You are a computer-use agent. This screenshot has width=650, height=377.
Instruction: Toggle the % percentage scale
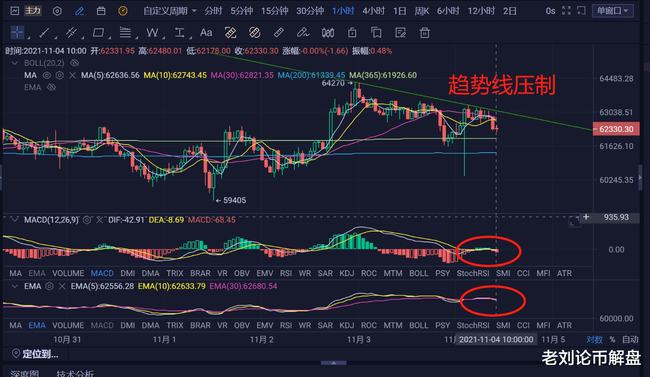click(612, 340)
